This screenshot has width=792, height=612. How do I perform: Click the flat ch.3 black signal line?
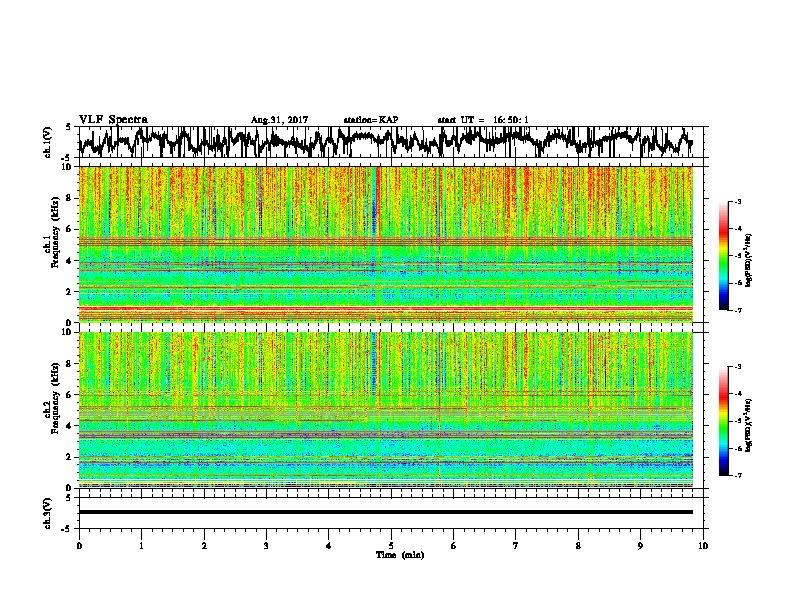pyautogui.click(x=386, y=512)
